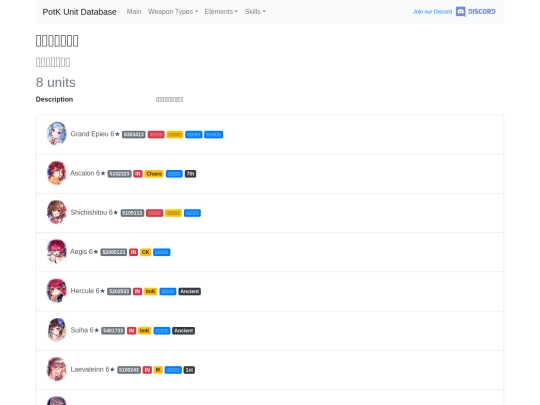Image resolution: width=540 pixels, height=405 pixels.
Task: Click Ascalon's blue badge
Action: click(174, 174)
